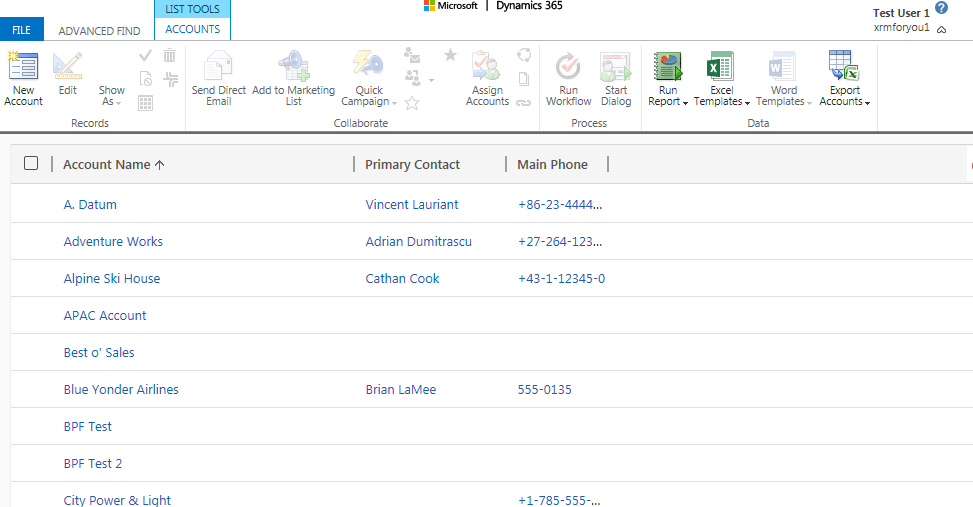Click phone number starting +86-23-4444

coord(560,204)
